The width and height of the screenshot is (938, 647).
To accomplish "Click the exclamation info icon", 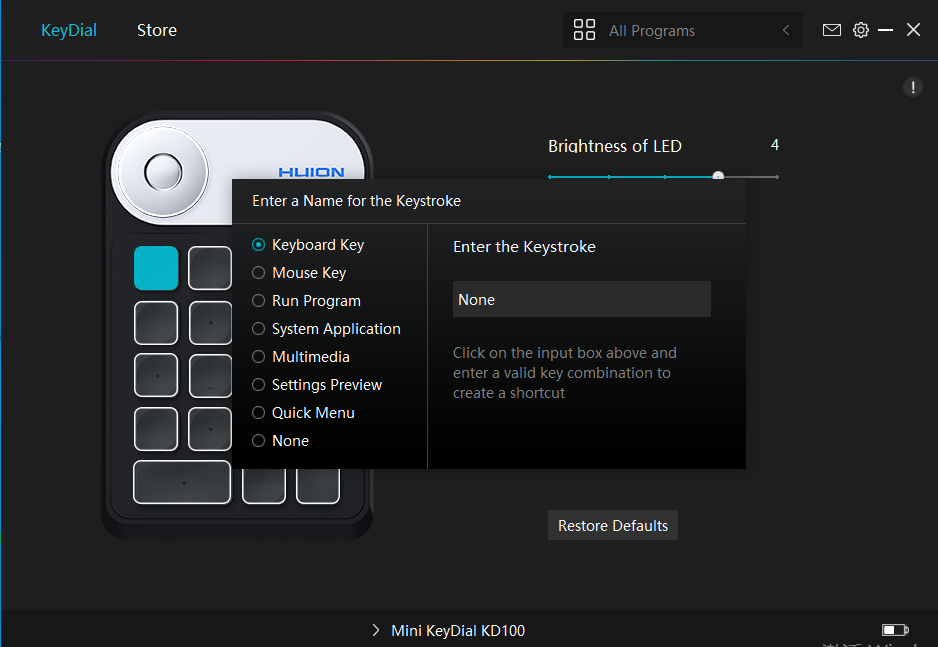I will 912,87.
